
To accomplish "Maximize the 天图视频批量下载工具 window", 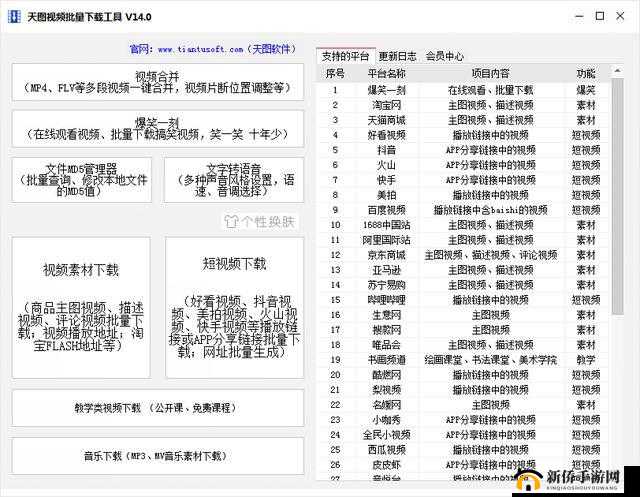I will (600, 16).
